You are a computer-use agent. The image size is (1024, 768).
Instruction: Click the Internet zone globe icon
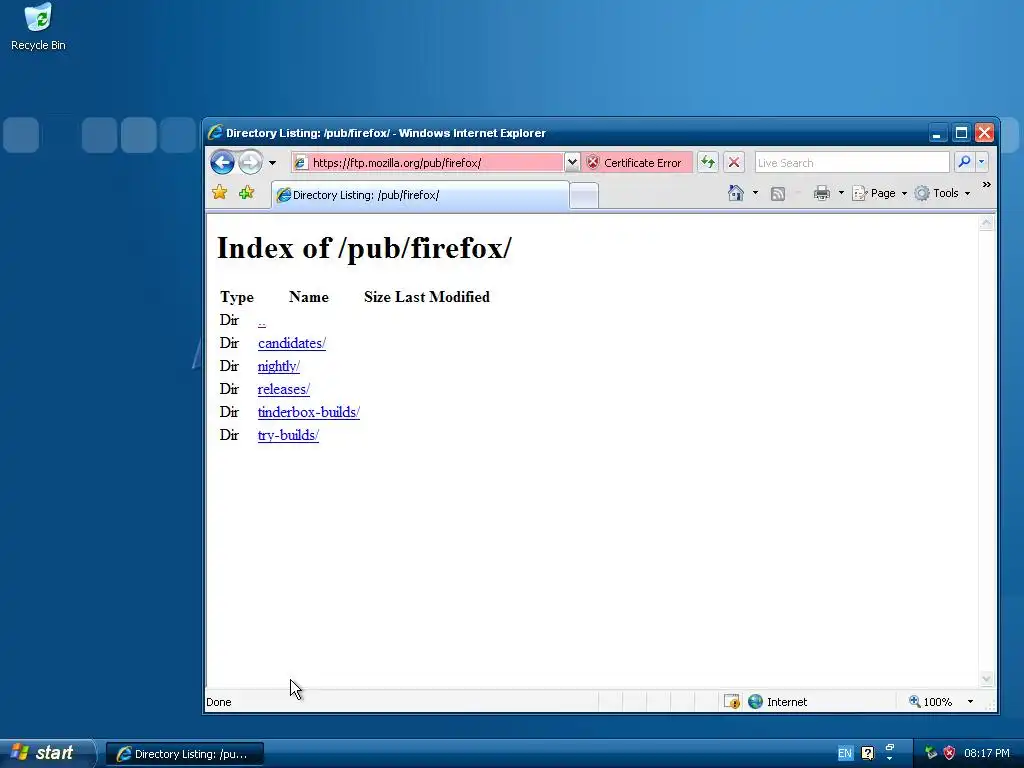click(x=756, y=701)
